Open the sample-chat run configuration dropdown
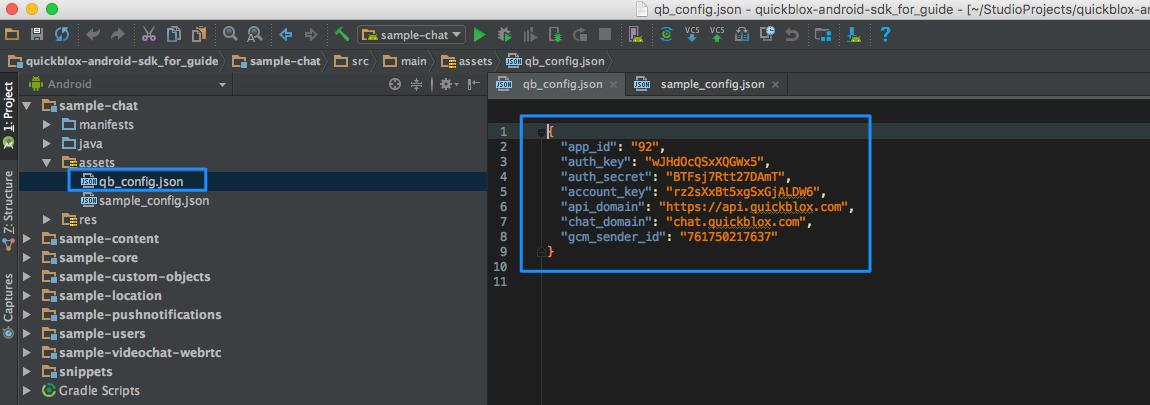Viewport: 1150px width, 405px height. point(411,34)
